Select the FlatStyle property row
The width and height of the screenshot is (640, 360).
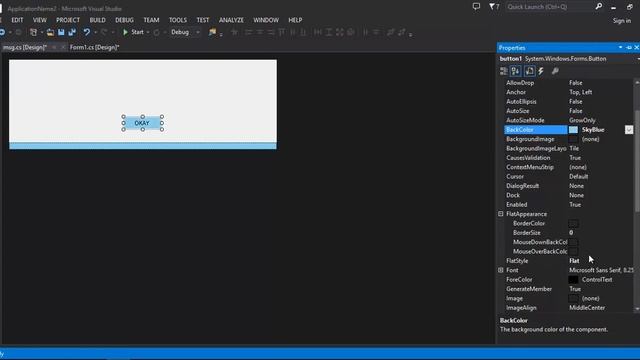point(569,261)
